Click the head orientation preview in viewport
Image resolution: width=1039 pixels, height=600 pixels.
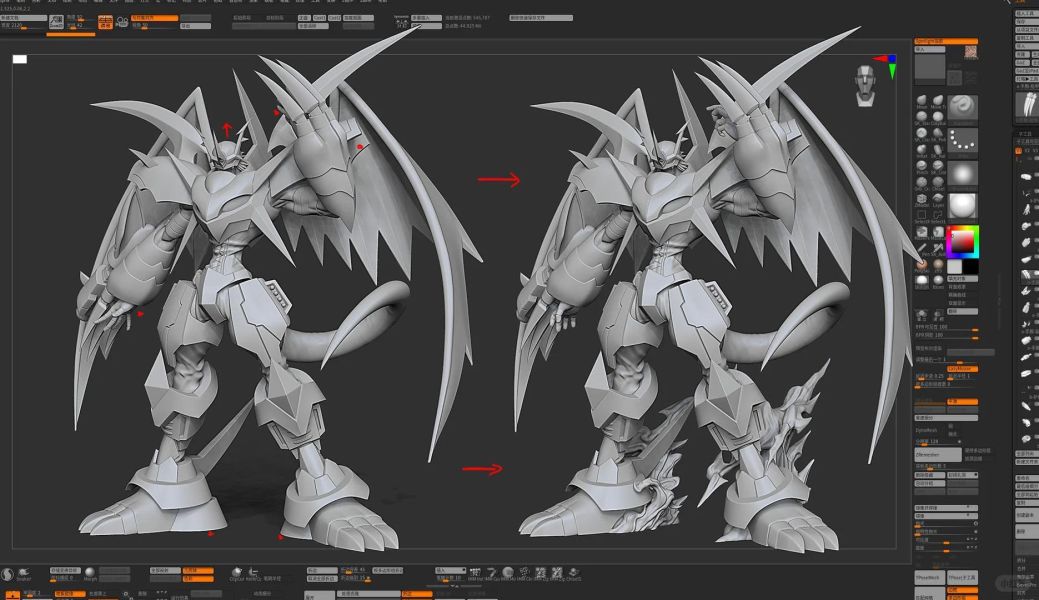point(865,86)
